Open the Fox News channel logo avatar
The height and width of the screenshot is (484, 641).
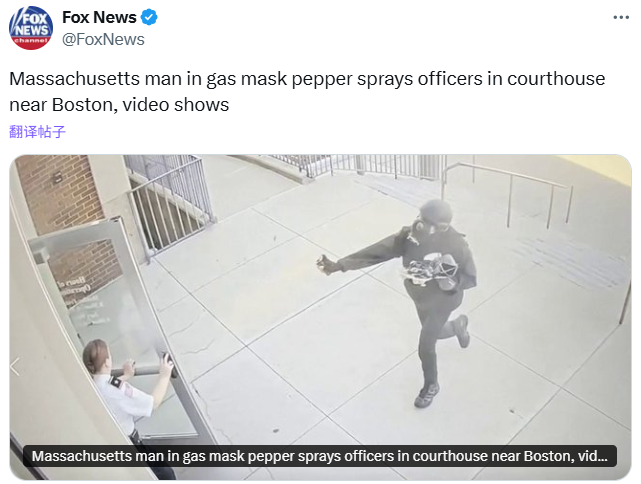coord(31,28)
